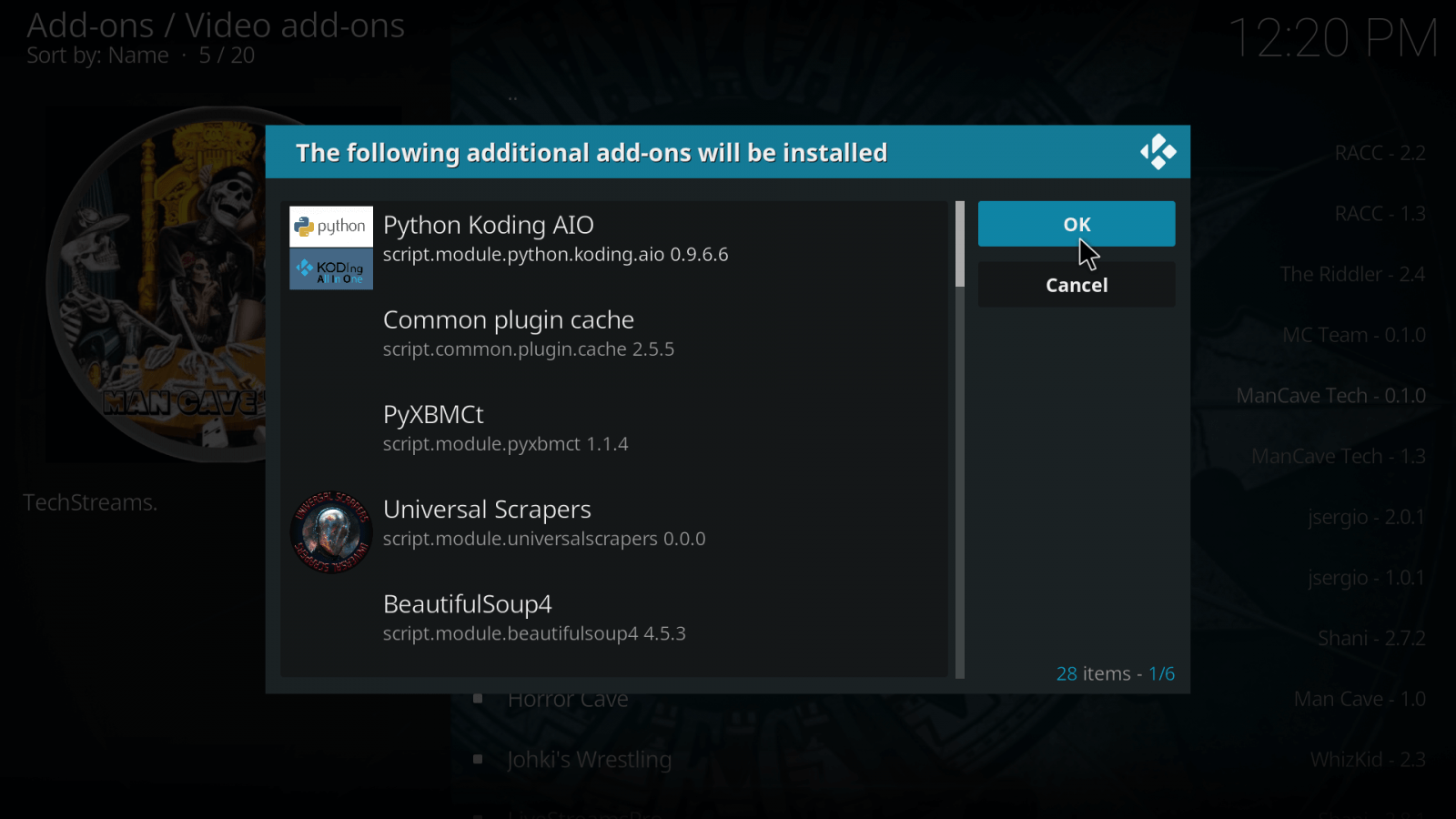
Task: Click script.common.plugin.cache 2.5.5 text
Action: point(529,349)
